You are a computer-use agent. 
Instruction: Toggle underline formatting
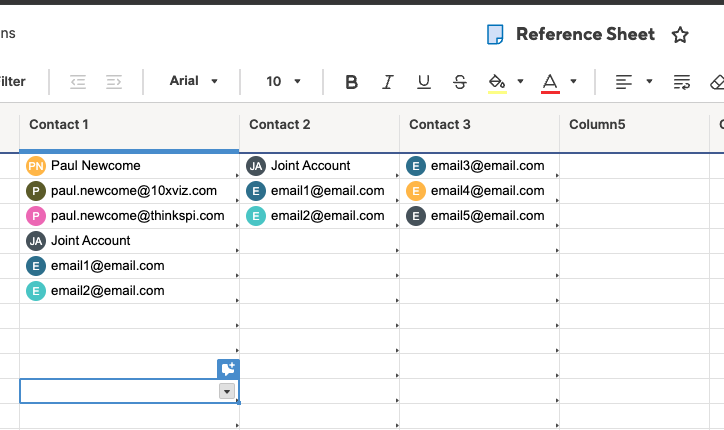click(x=423, y=82)
